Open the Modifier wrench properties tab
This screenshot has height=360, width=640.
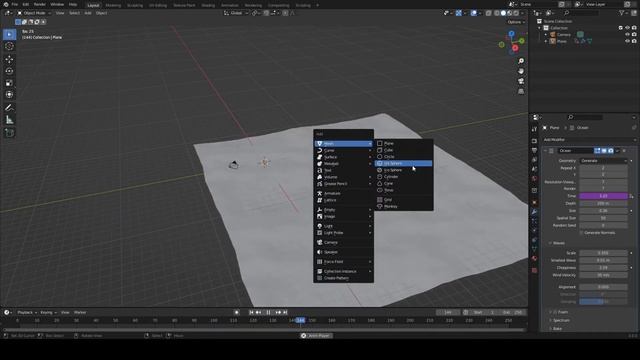[534, 211]
